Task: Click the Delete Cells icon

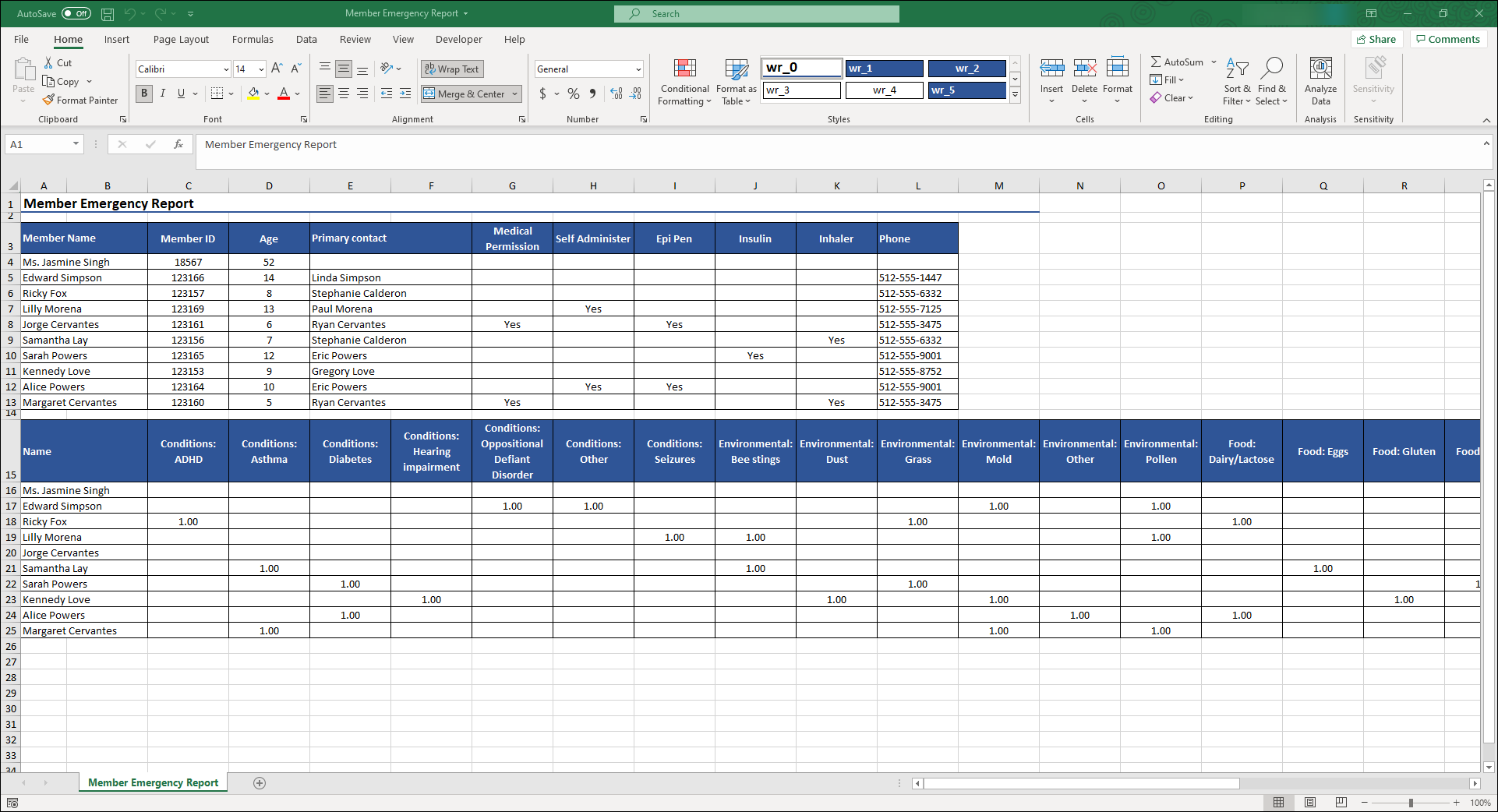Action: pyautogui.click(x=1084, y=69)
